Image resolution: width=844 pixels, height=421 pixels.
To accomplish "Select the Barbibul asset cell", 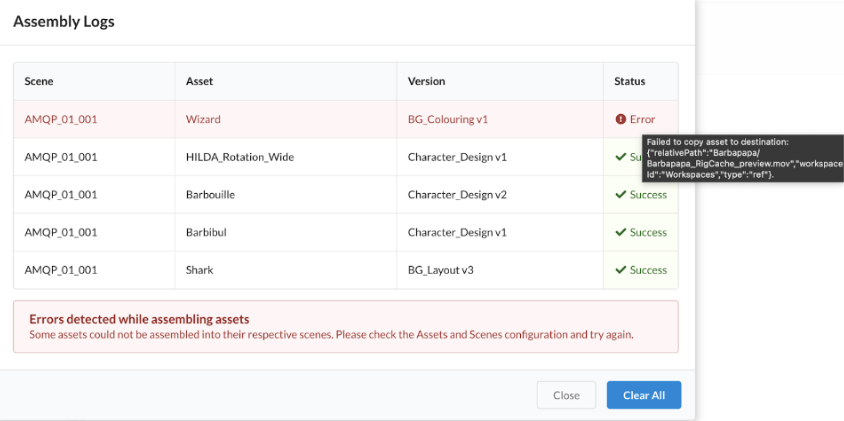I will pos(286,232).
